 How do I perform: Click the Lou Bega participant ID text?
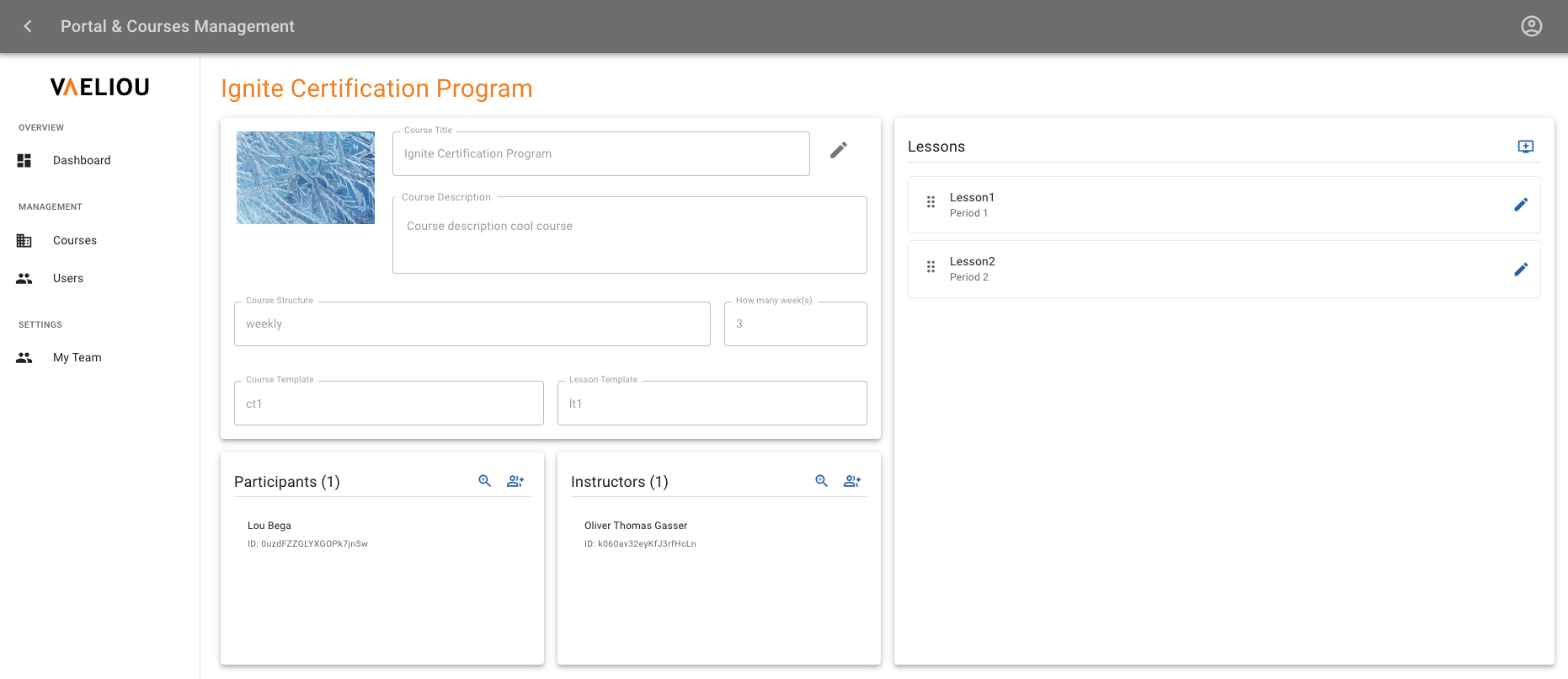pyautogui.click(x=307, y=544)
